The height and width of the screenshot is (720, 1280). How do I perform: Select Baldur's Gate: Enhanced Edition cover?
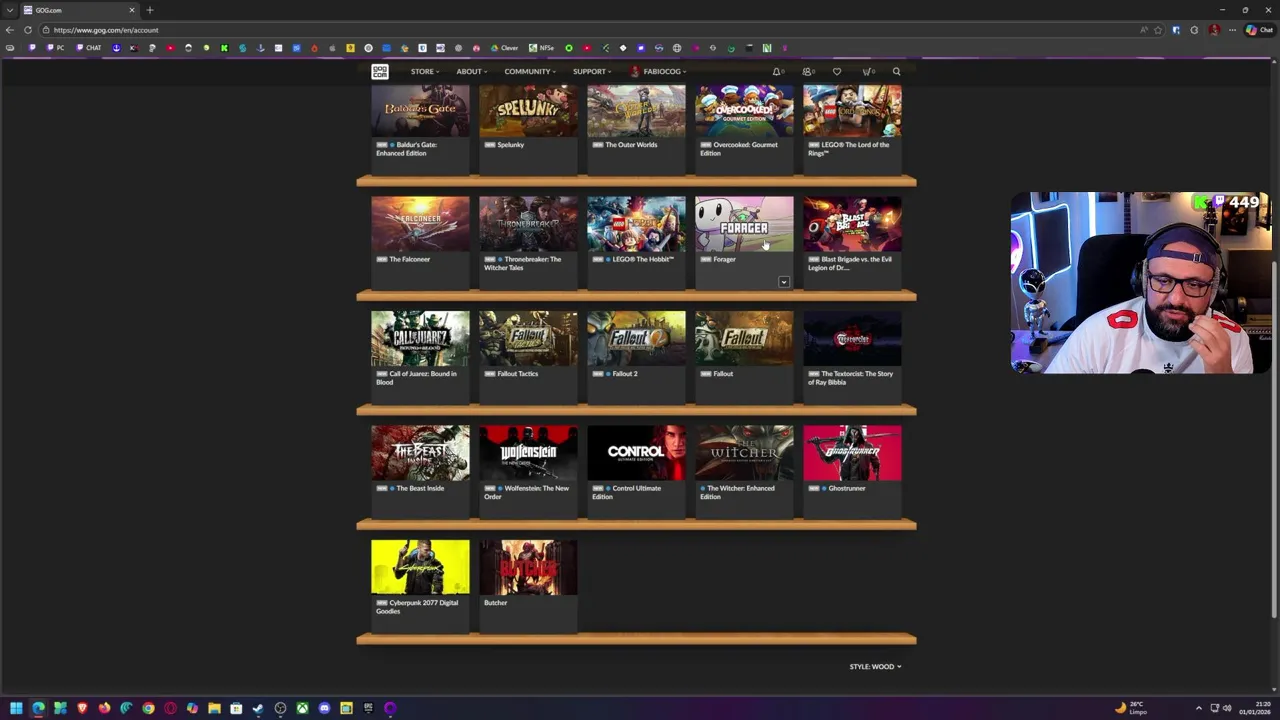[x=420, y=110]
